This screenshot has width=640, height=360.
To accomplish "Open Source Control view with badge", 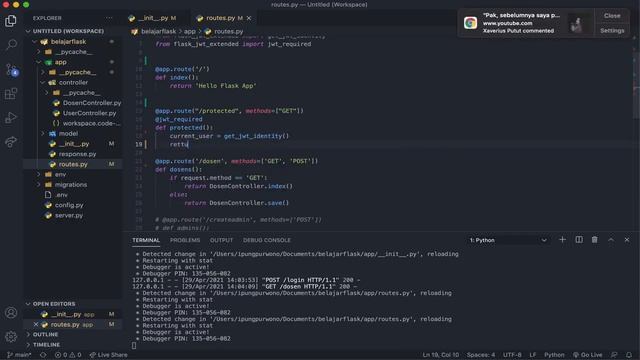I will pyautogui.click(x=11, y=69).
